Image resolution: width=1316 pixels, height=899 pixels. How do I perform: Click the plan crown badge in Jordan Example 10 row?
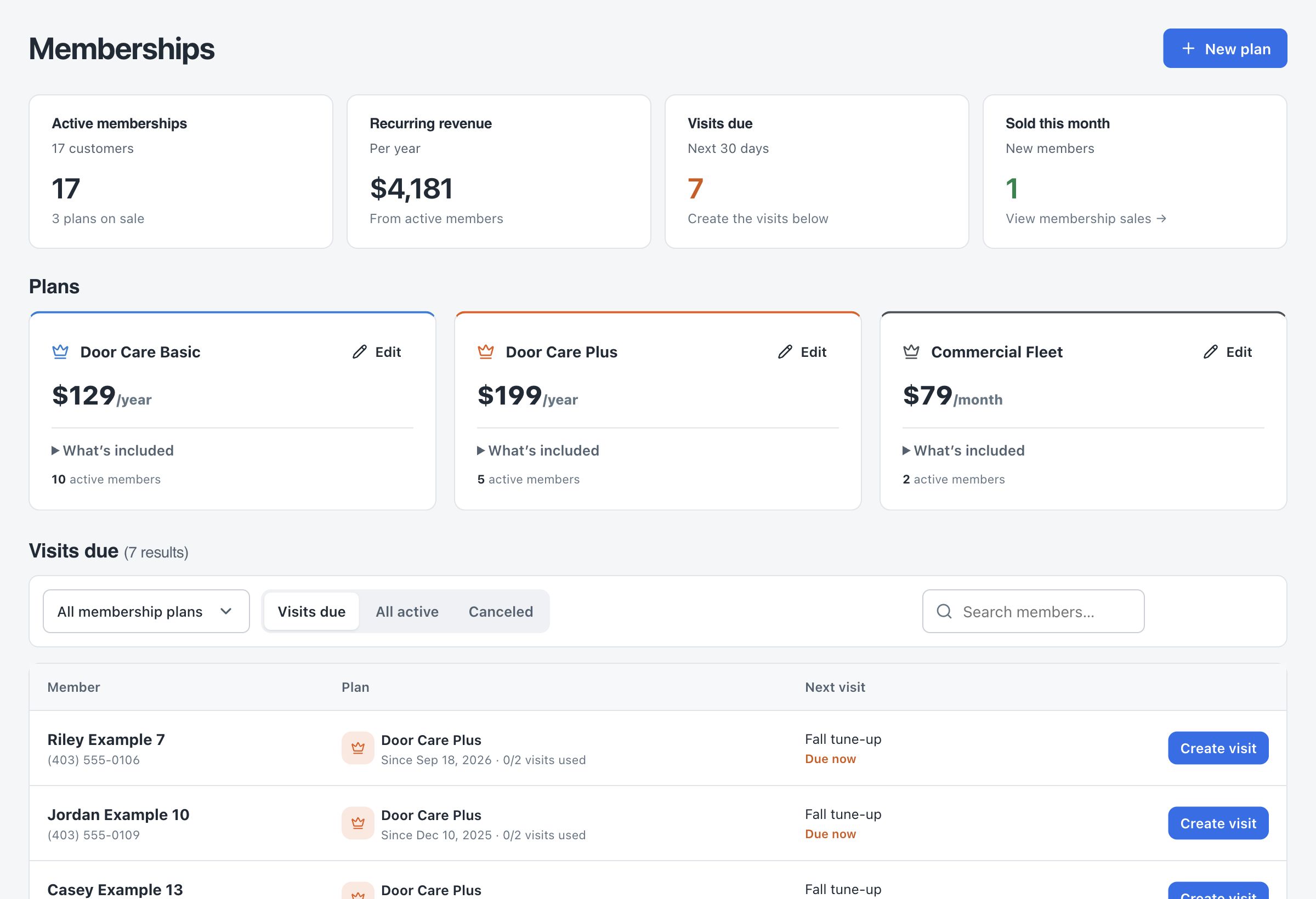[x=358, y=823]
